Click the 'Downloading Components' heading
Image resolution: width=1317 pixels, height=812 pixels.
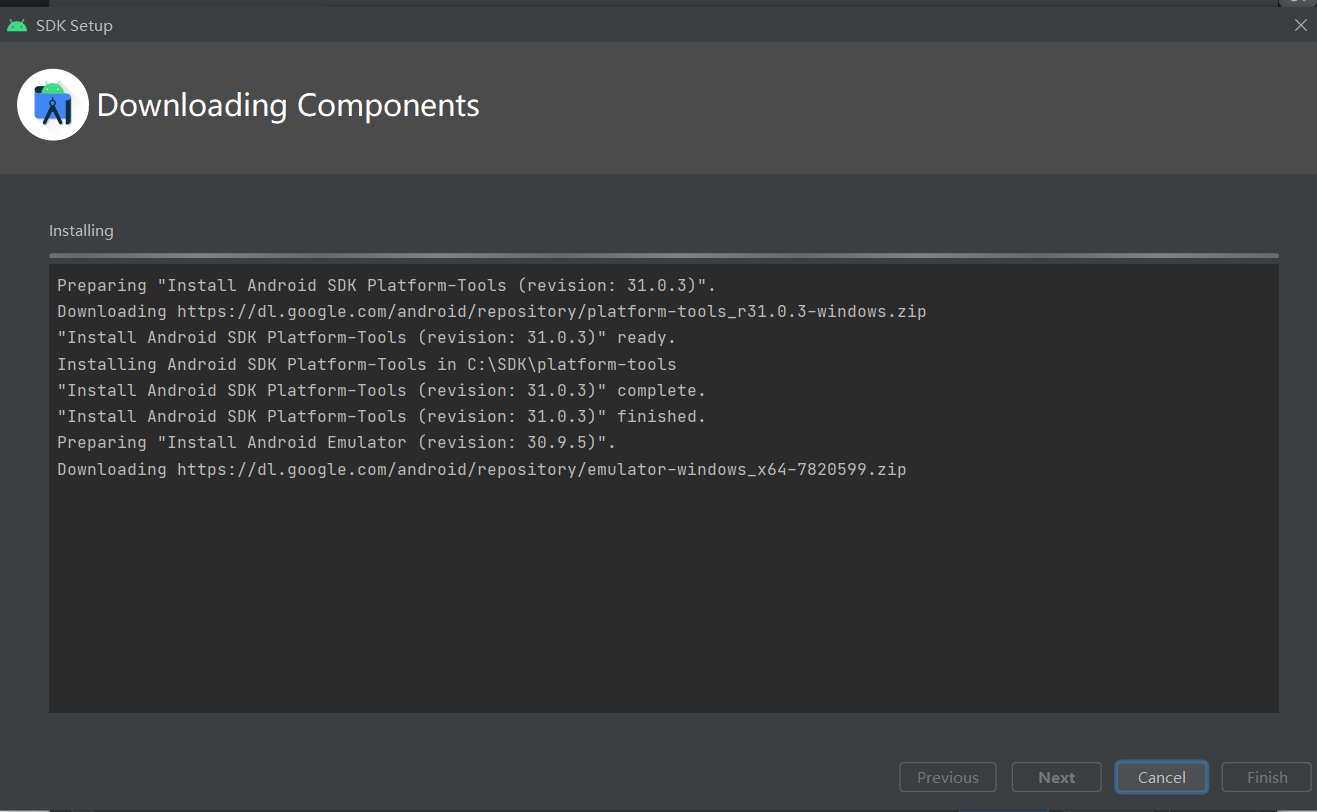288,105
